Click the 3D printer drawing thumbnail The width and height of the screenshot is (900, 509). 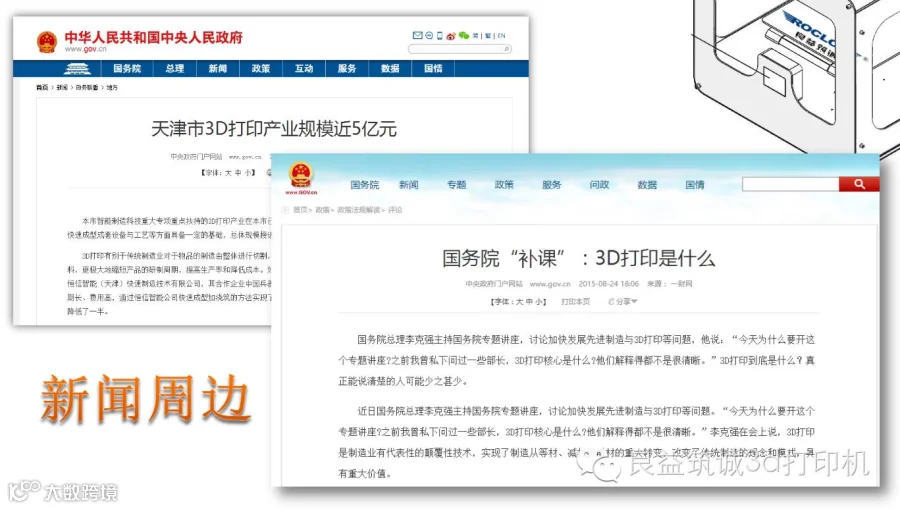click(x=796, y=75)
